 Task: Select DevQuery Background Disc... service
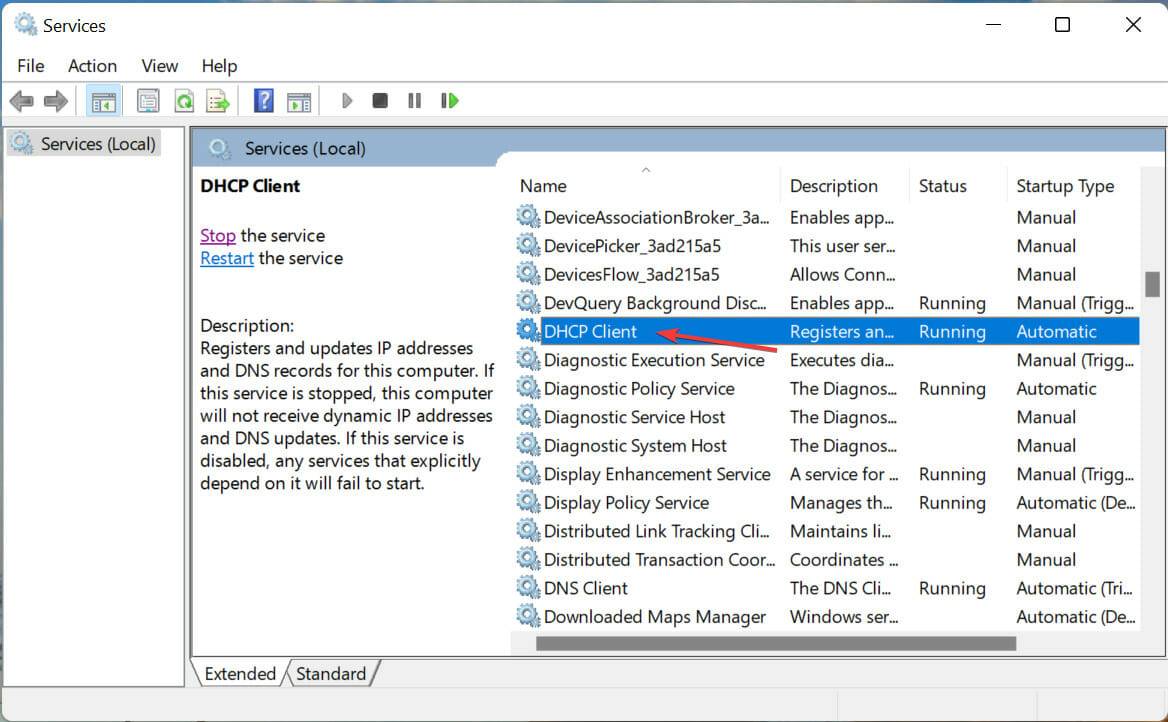655,303
